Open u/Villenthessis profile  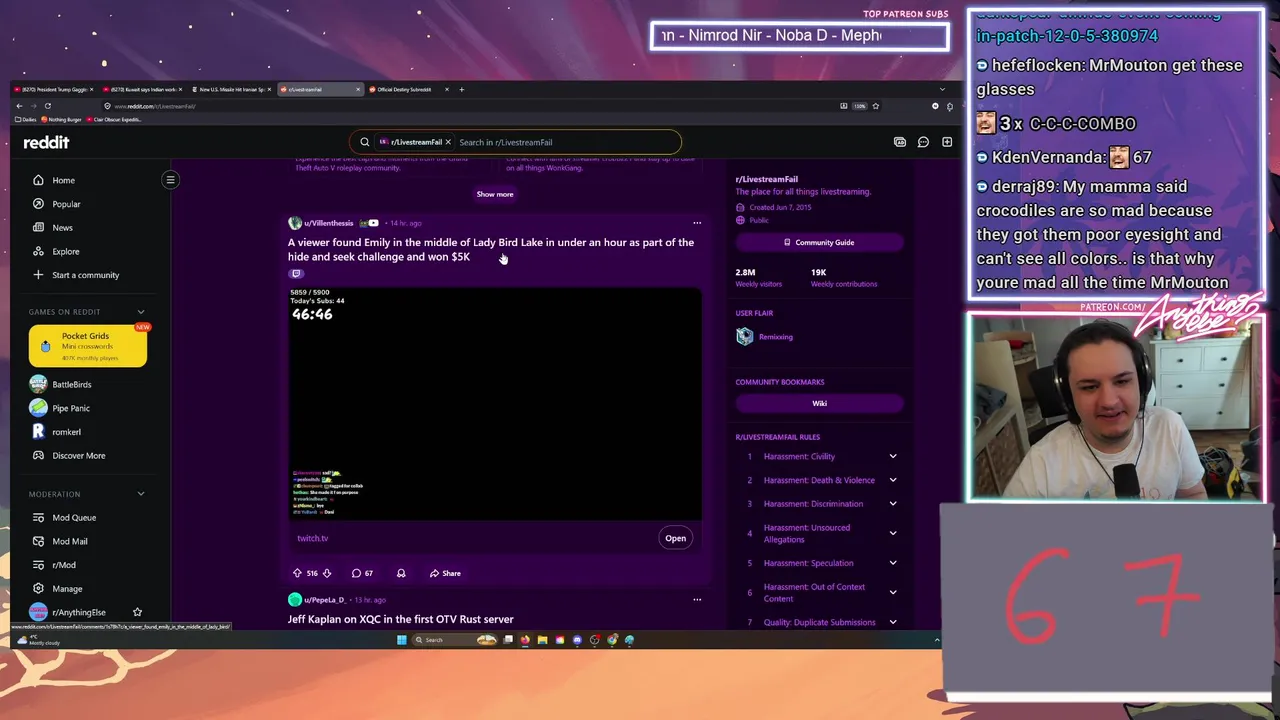pyautogui.click(x=328, y=223)
